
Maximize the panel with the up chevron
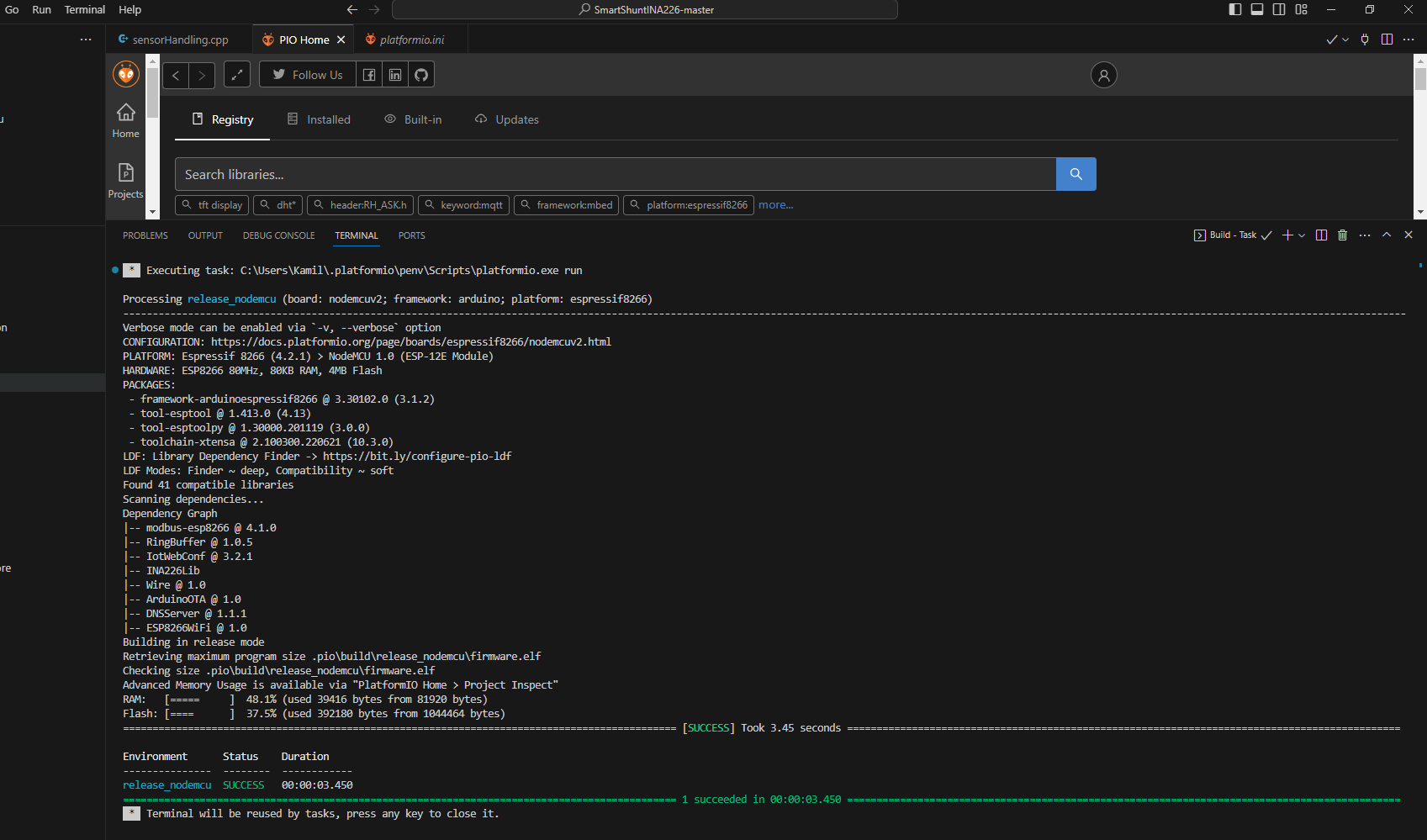[1387, 235]
